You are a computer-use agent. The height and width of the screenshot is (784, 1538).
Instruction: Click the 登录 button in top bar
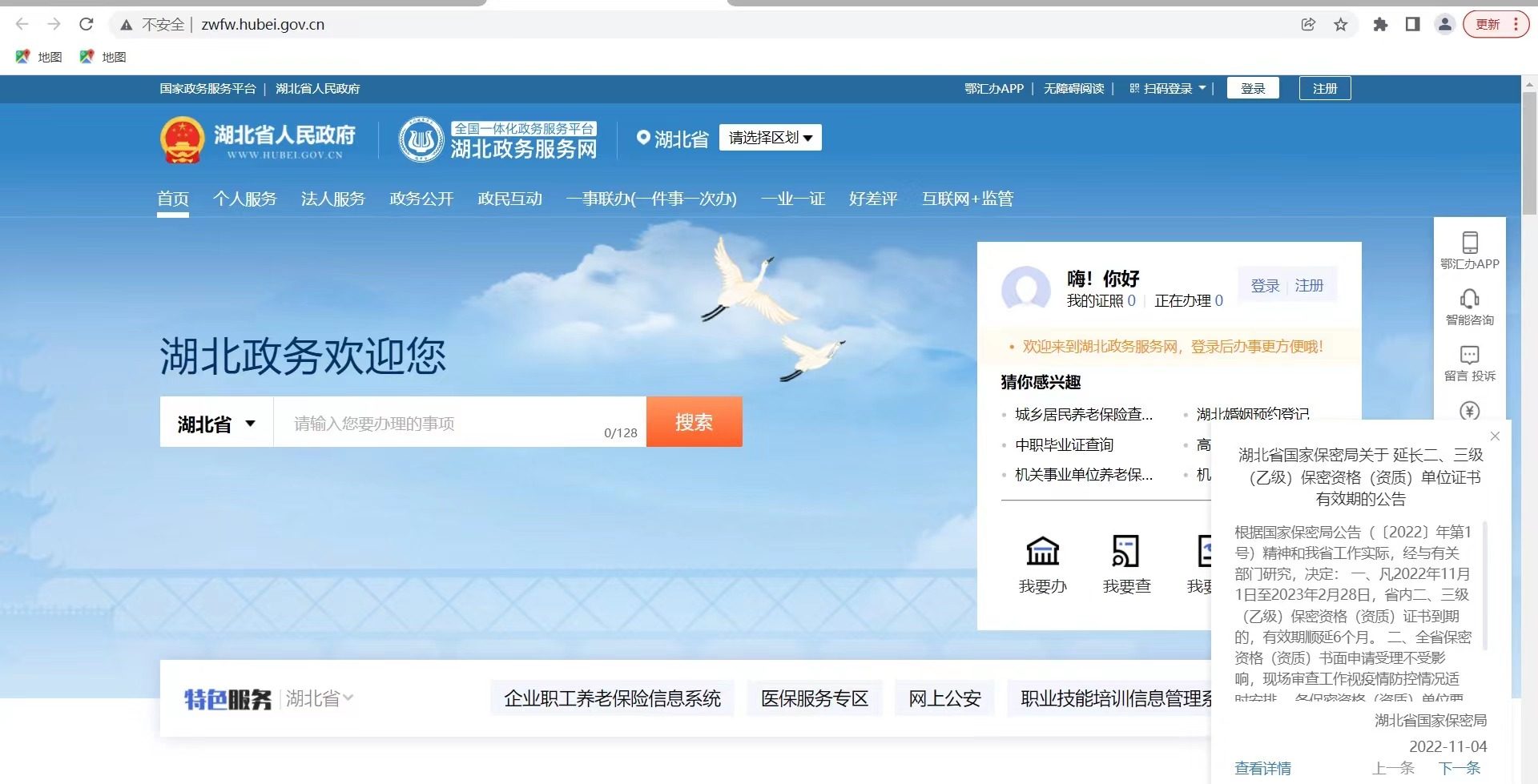click(1253, 88)
